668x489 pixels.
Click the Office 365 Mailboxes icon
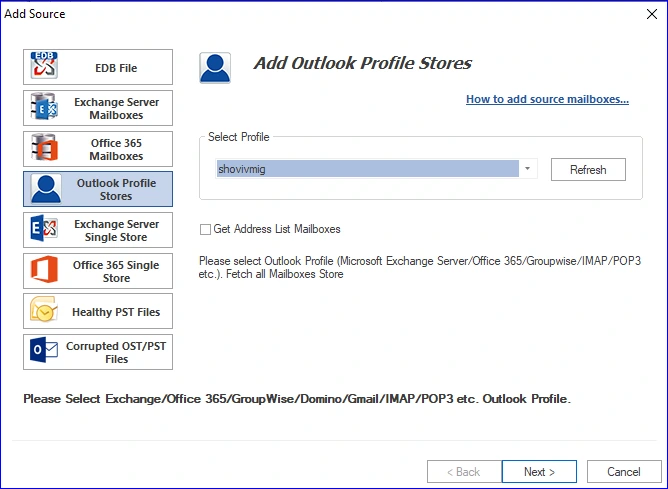point(44,147)
